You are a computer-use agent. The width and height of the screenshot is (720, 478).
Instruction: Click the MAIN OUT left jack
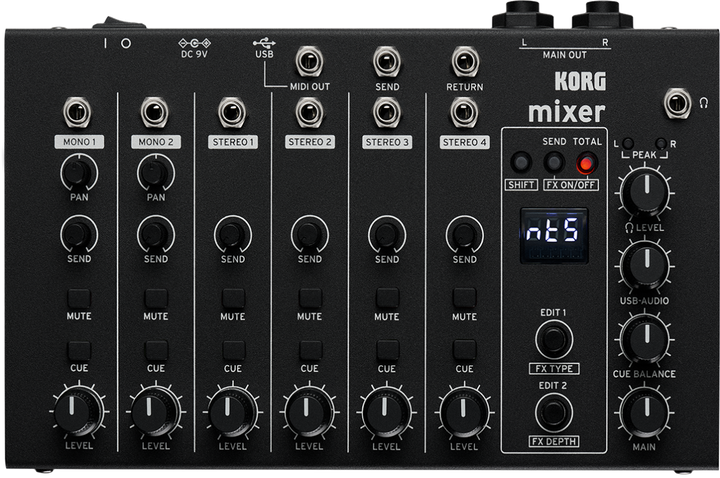click(523, 15)
